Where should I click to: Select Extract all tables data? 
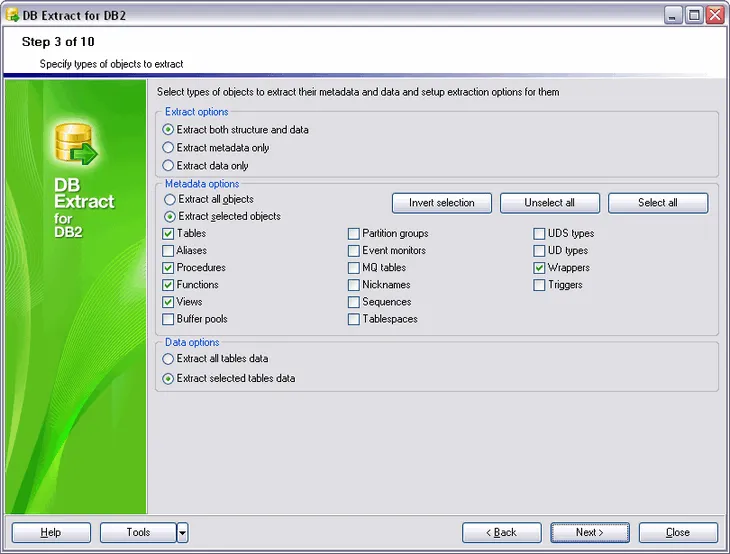(168, 359)
